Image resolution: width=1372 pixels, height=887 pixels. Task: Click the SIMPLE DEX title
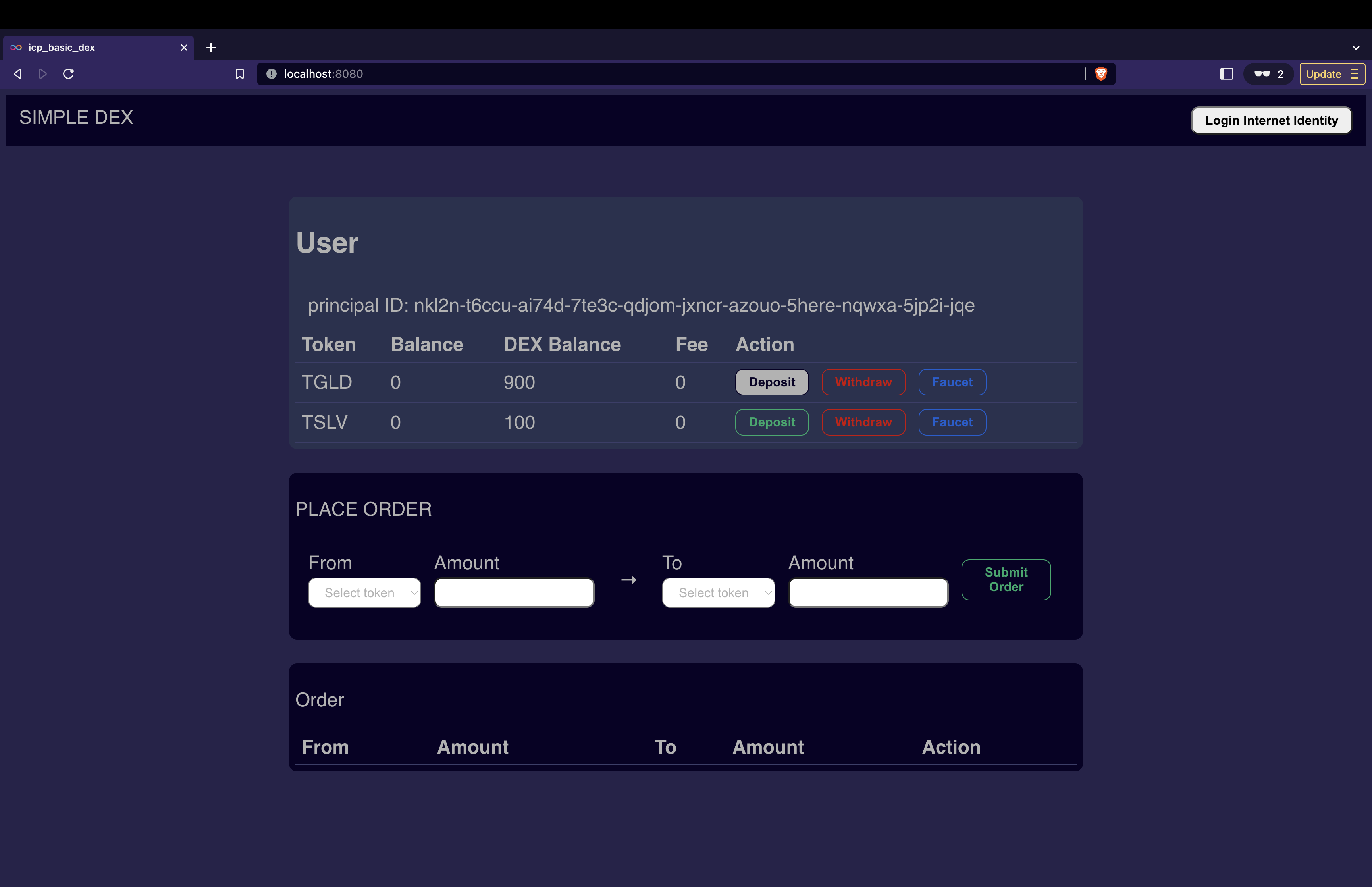pyautogui.click(x=76, y=118)
